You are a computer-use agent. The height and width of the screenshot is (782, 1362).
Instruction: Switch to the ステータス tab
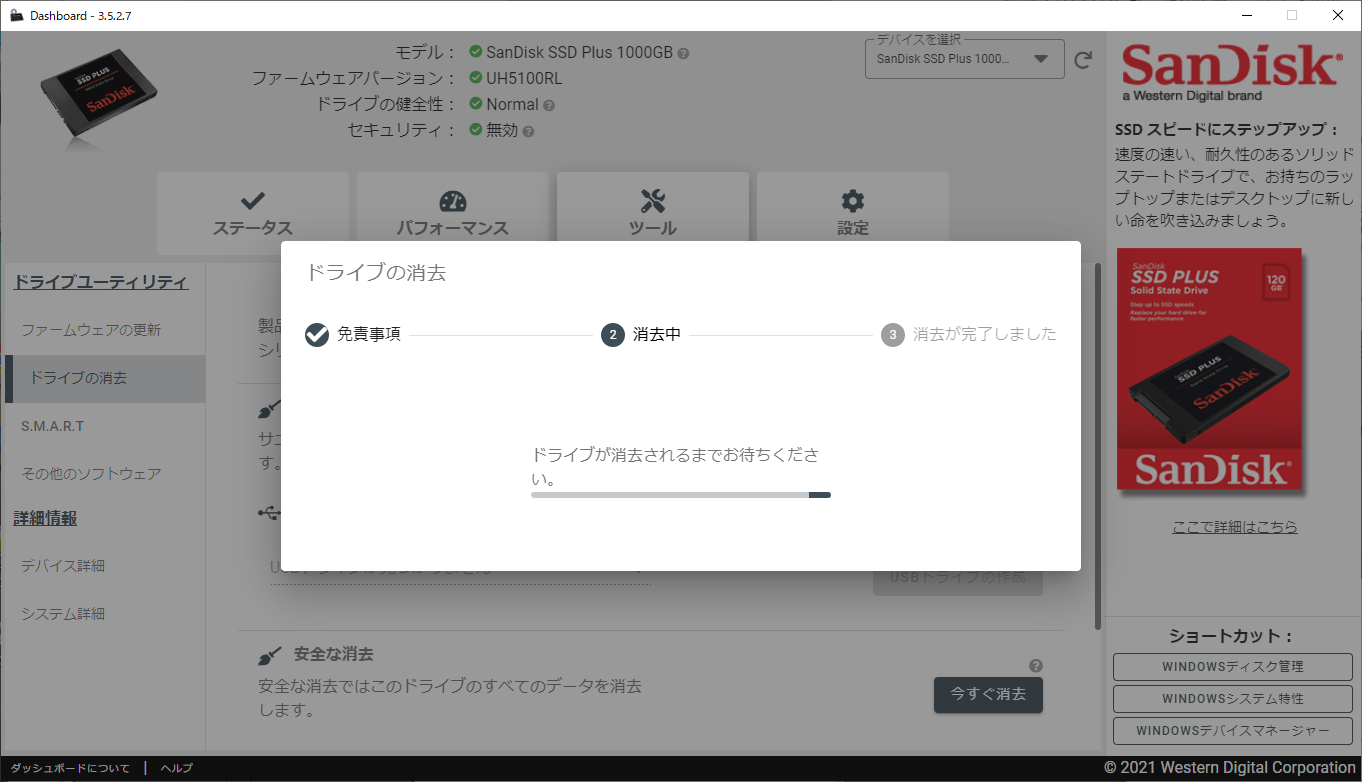click(x=253, y=213)
